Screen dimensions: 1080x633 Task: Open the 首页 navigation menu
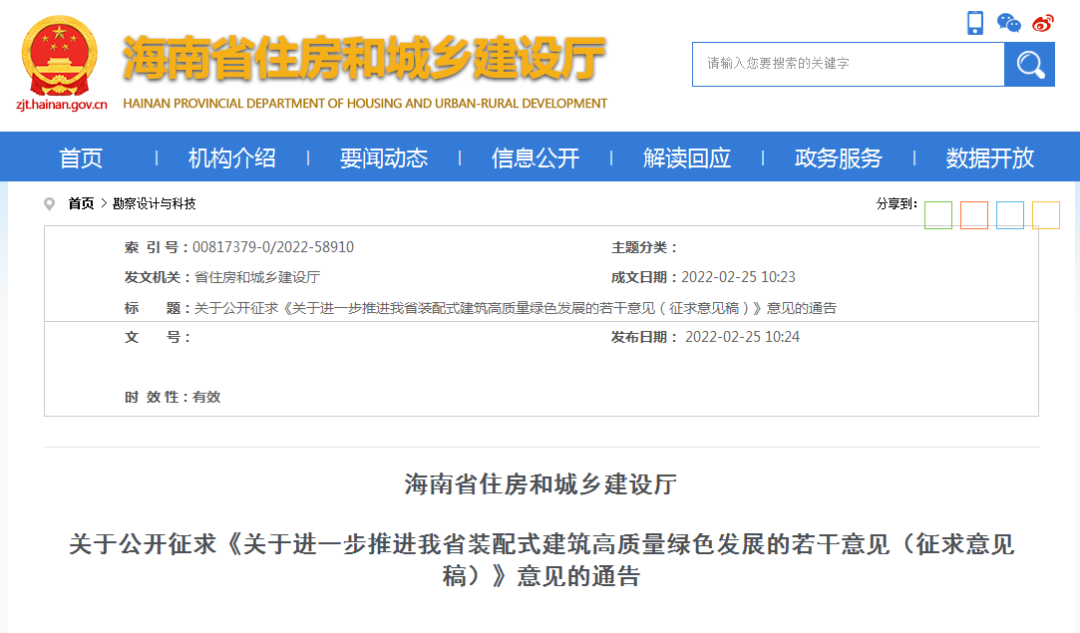pos(80,157)
